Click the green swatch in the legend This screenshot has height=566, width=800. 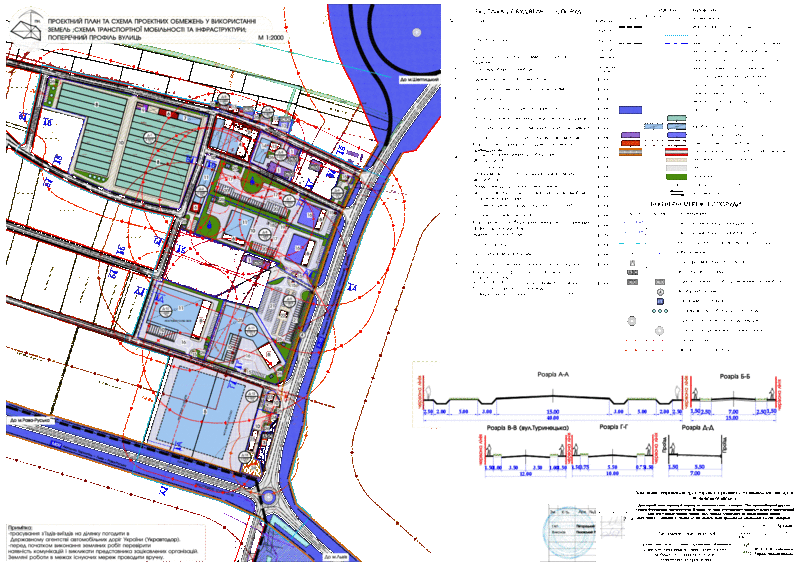(677, 178)
